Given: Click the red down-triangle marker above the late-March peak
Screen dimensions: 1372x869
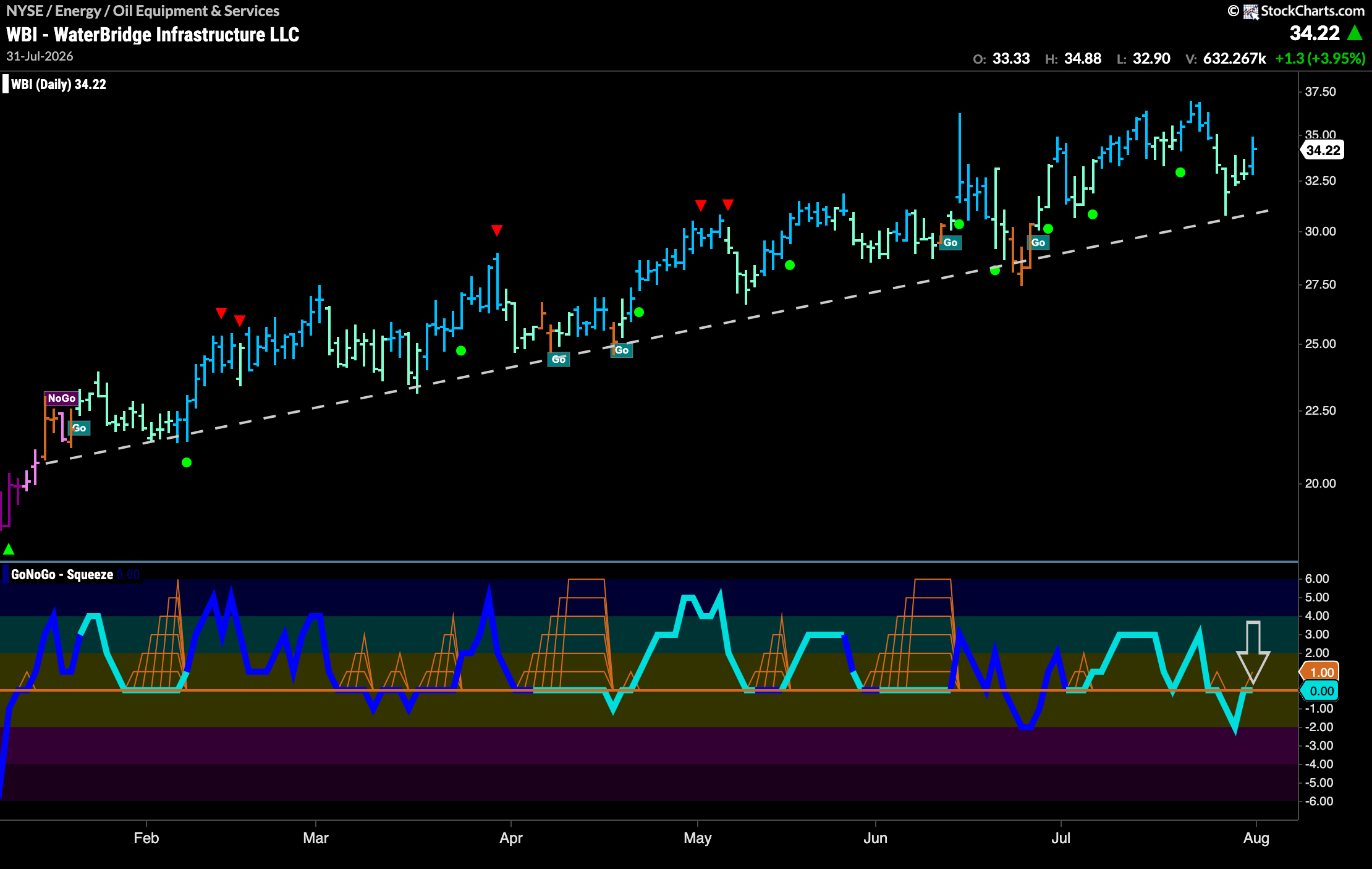Looking at the screenshot, I should pyautogui.click(x=496, y=231).
